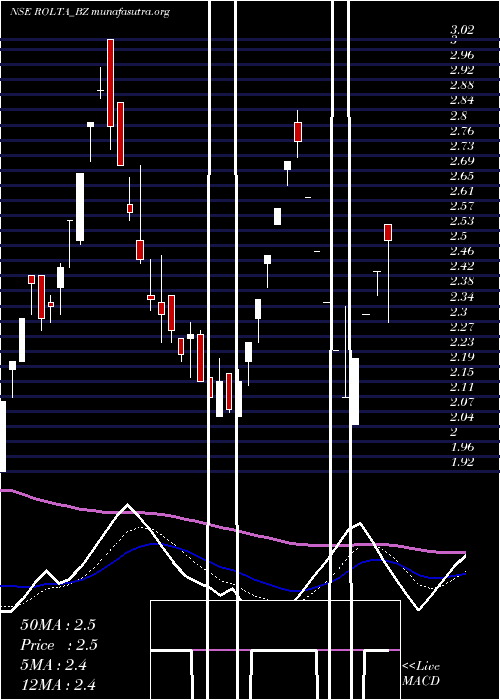Click the 3.02 price axis label
Image resolution: width=500 pixels, height=700 pixels.
pyautogui.click(x=462, y=30)
